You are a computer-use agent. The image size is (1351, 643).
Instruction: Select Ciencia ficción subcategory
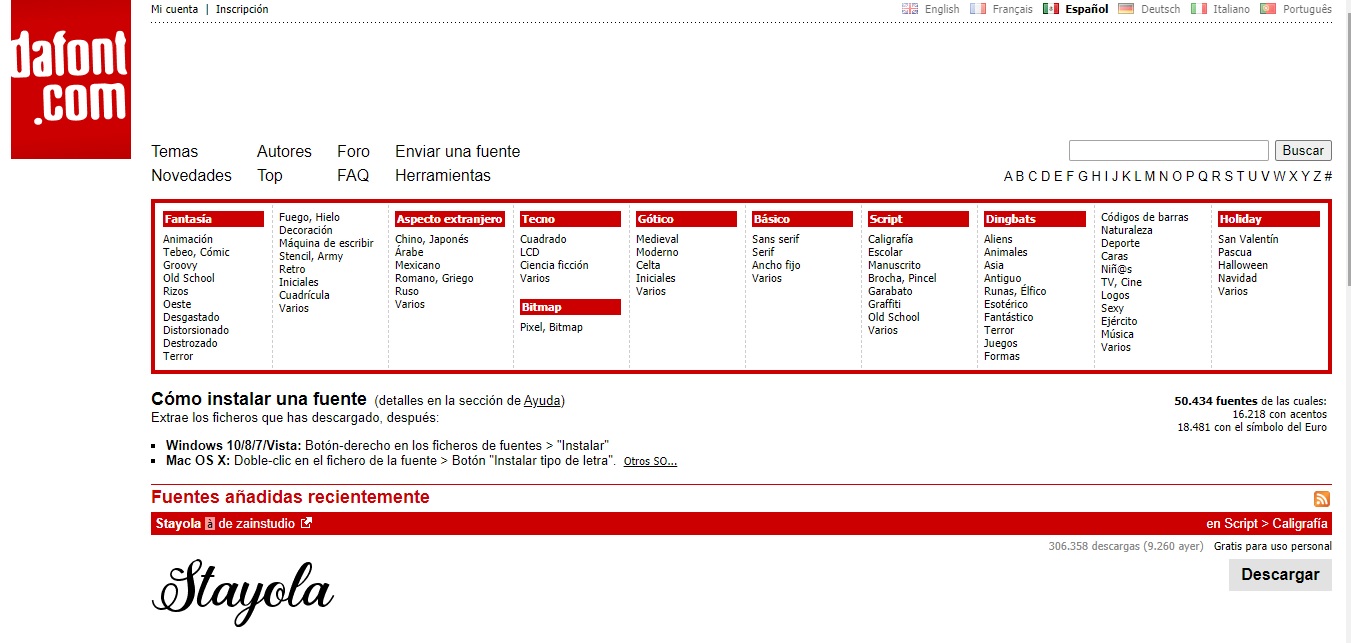tap(554, 265)
